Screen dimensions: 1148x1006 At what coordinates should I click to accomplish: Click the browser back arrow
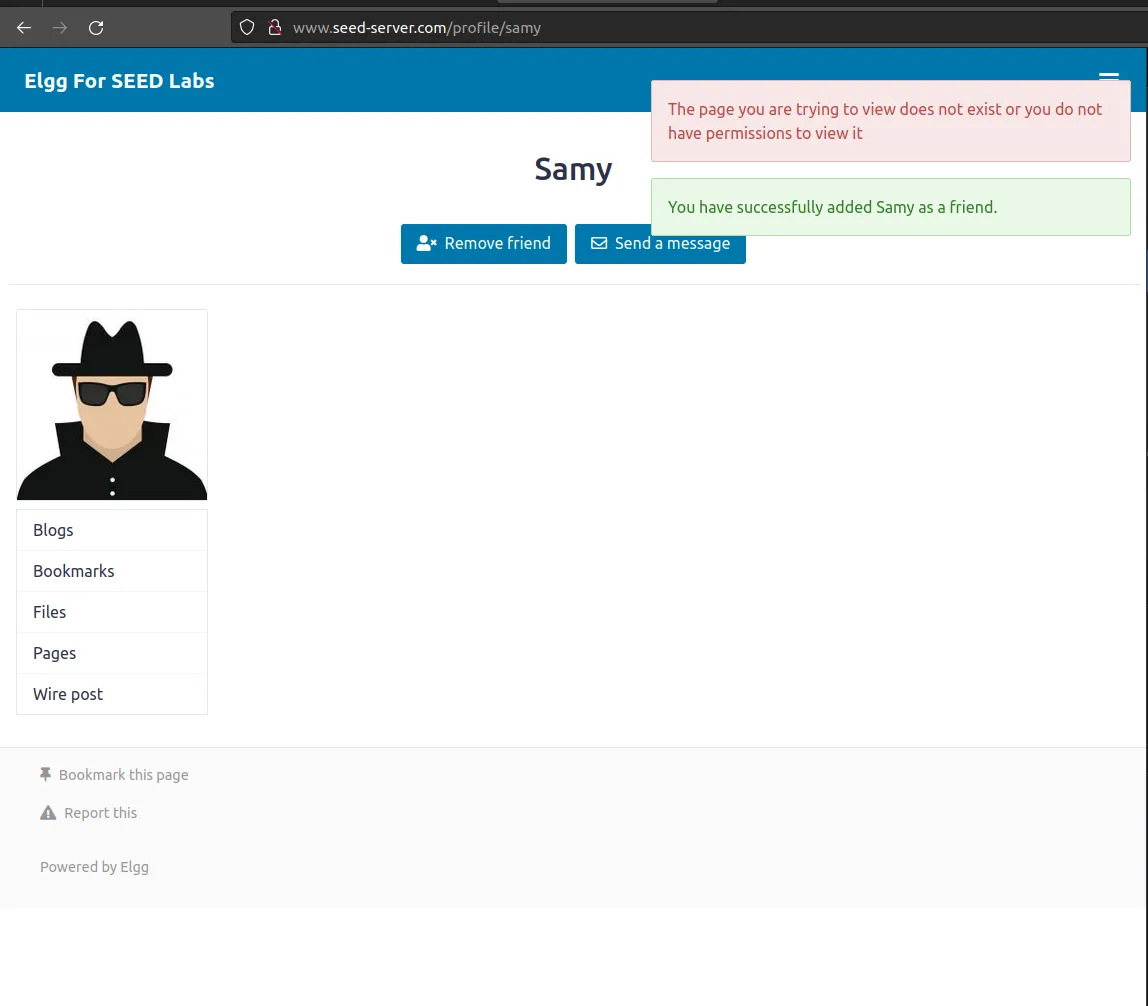point(24,28)
